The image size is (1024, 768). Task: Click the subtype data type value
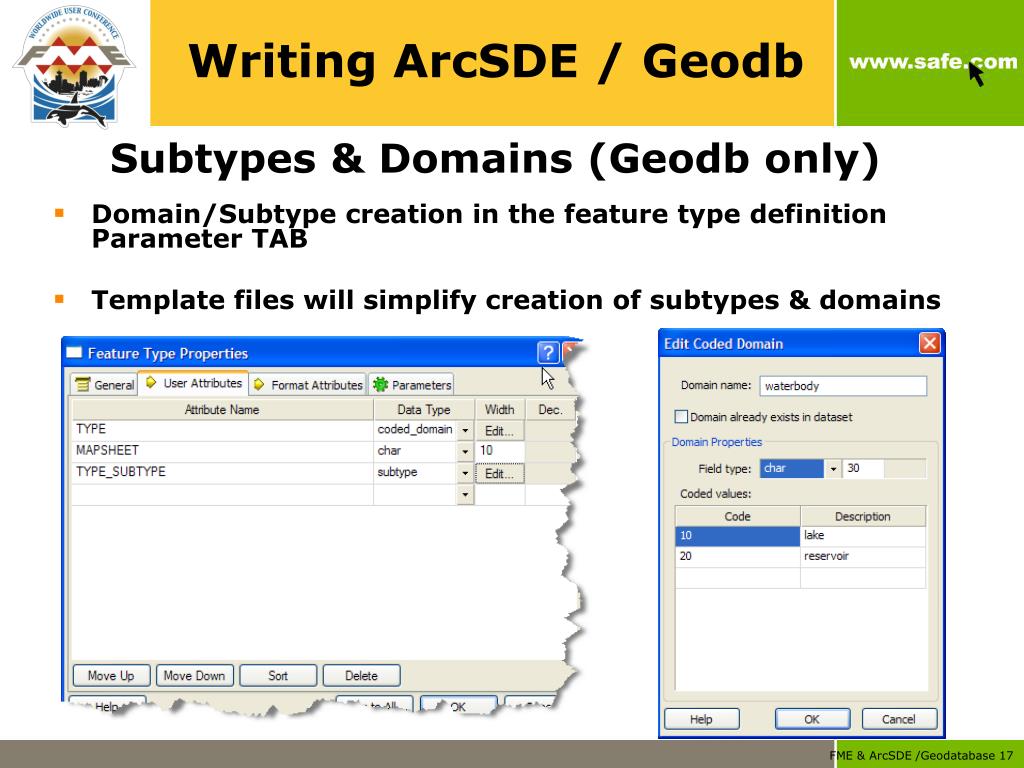point(415,472)
